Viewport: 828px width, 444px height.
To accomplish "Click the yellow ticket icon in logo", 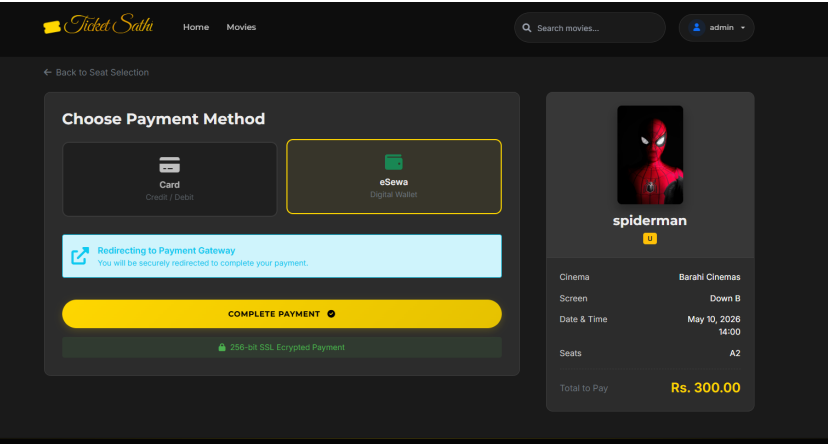I will [x=52, y=27].
